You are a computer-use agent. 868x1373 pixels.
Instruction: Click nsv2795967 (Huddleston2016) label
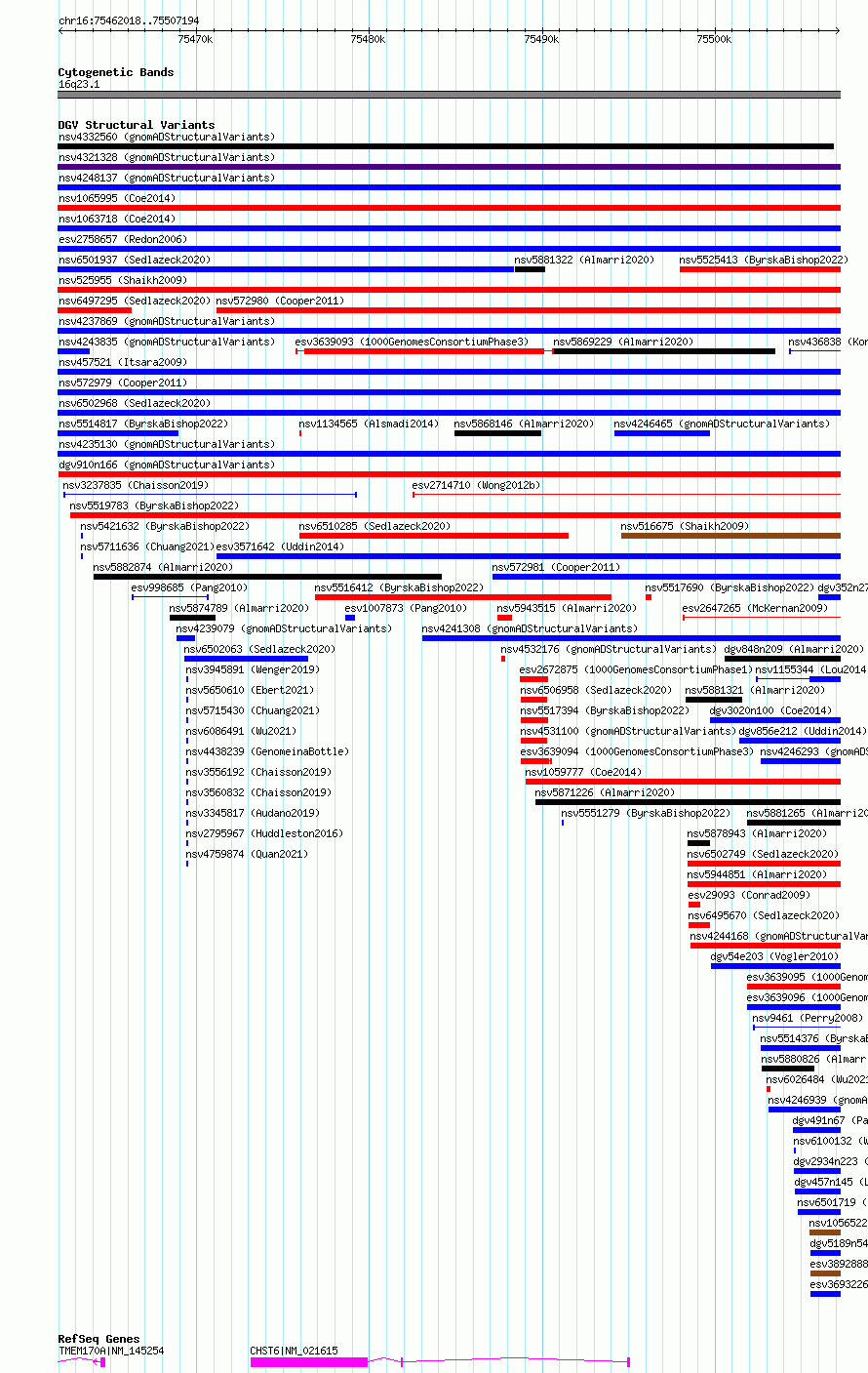point(264,833)
